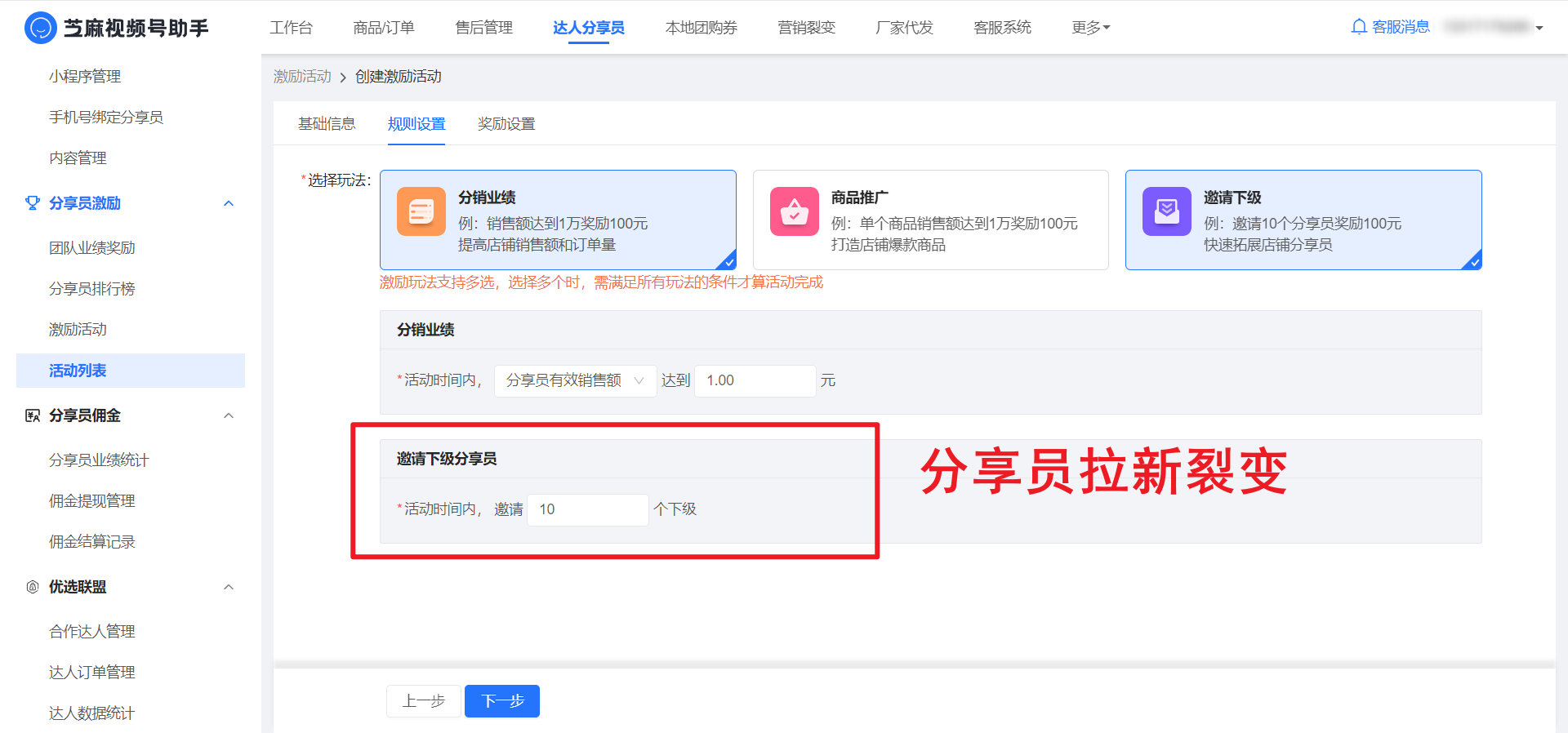The width and height of the screenshot is (1568, 733).
Task: Open 客服消息 link in header
Action: [x=1401, y=27]
